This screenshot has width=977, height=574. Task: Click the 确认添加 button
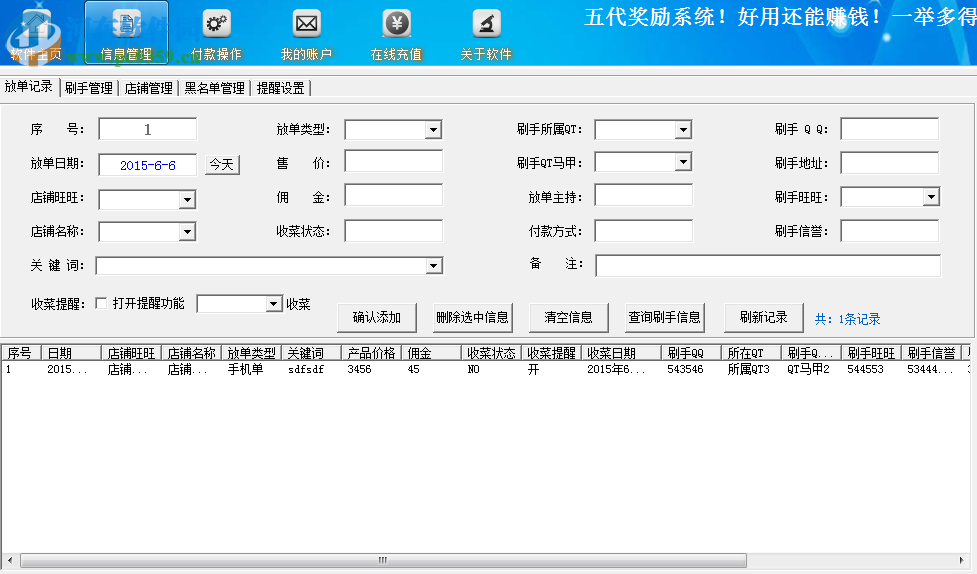pyautogui.click(x=376, y=318)
